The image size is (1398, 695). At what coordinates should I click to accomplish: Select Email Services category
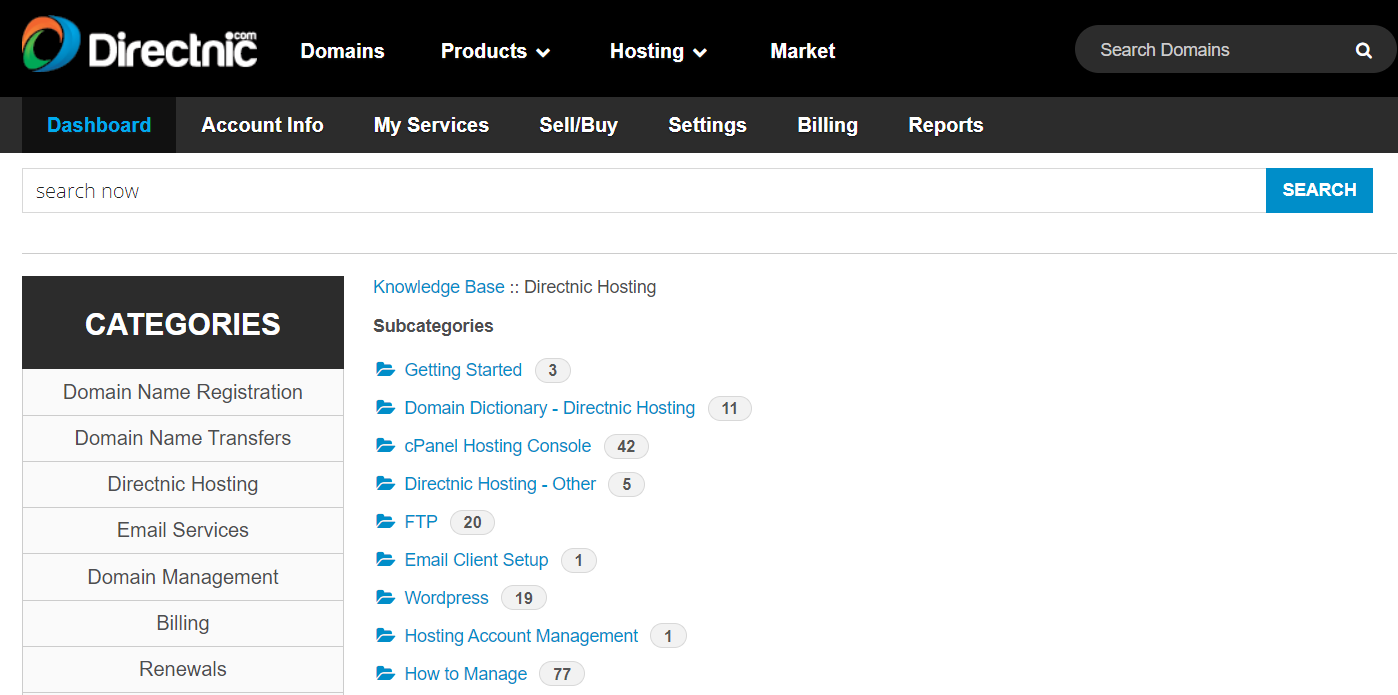pos(183,531)
